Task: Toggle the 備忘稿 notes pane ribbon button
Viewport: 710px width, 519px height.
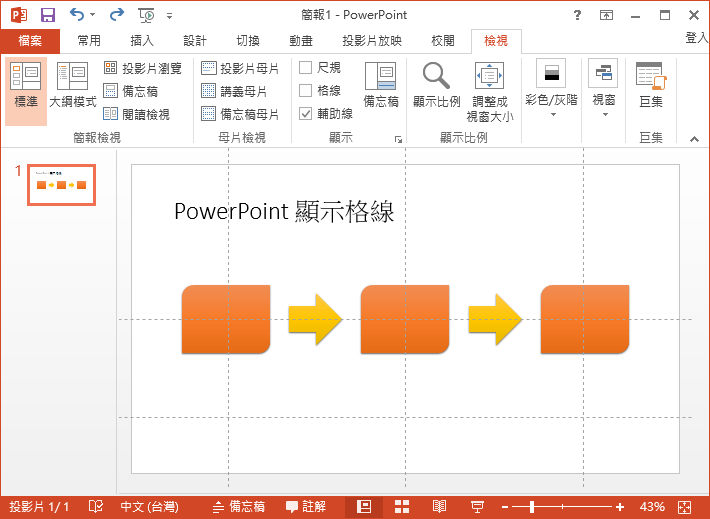Action: click(381, 85)
